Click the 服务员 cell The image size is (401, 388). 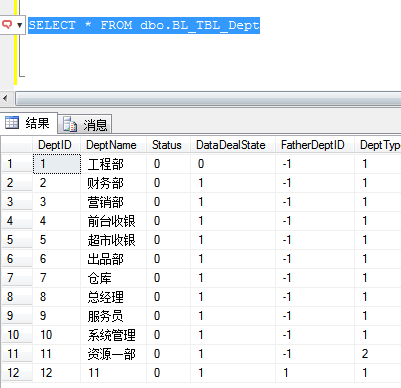[113, 316]
